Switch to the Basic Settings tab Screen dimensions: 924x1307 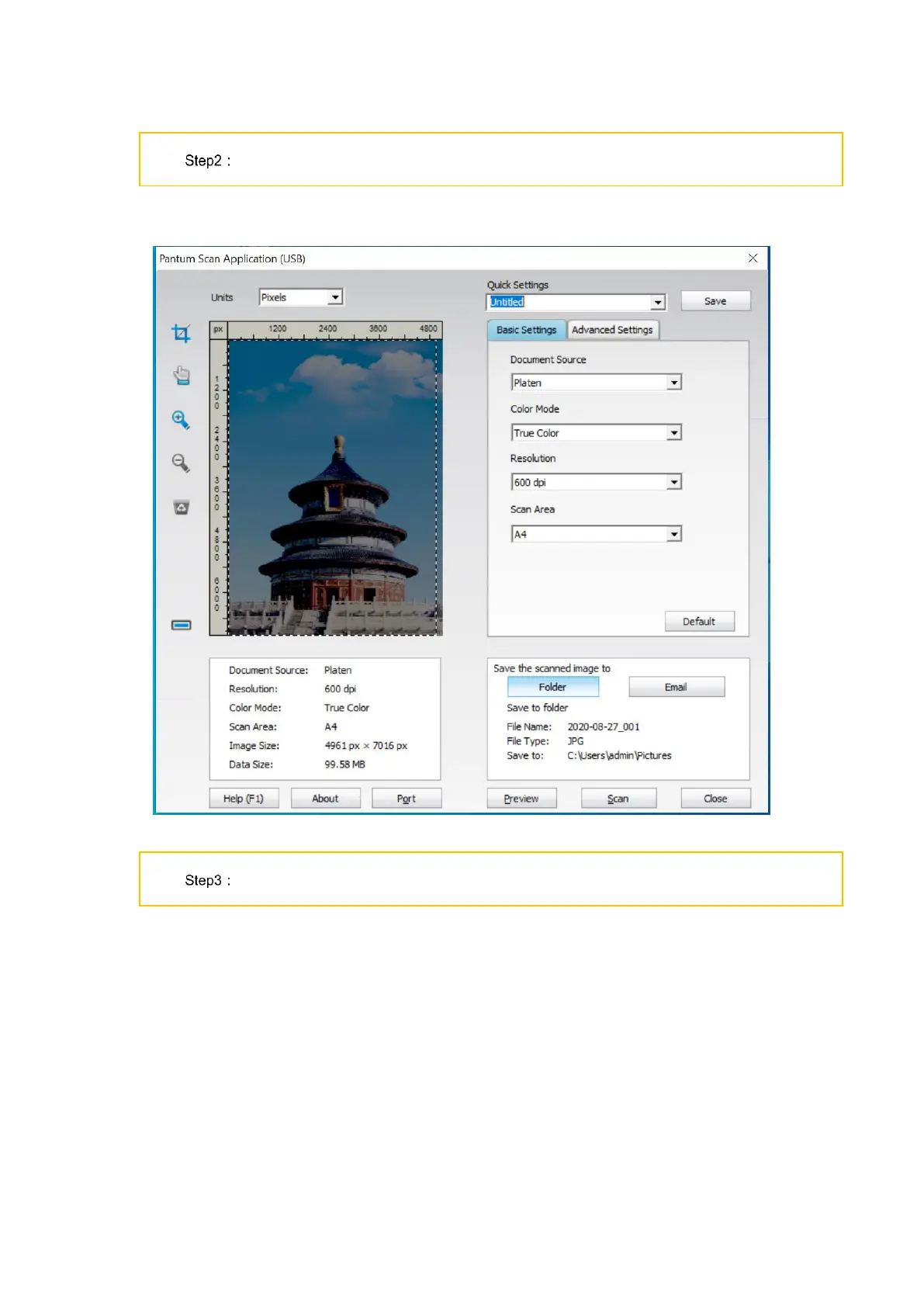click(x=526, y=330)
